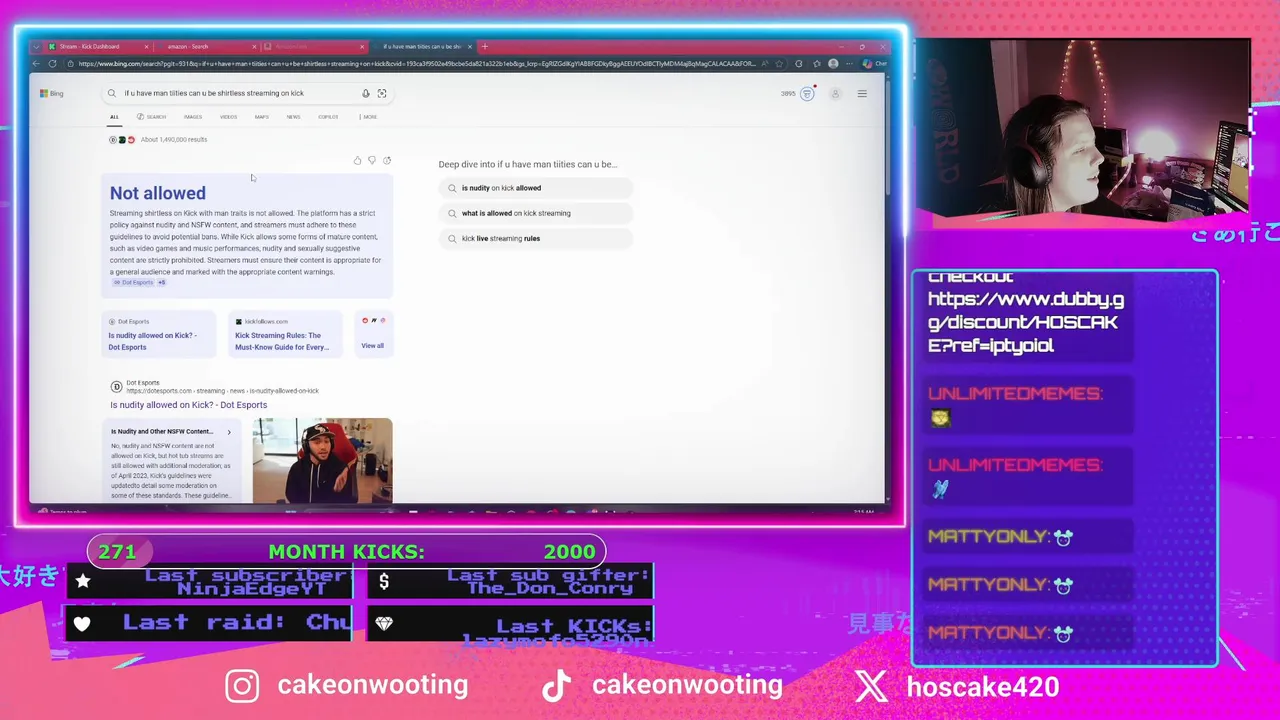Click 'kick live streaming rules' suggestion
This screenshot has height=720, width=1280.
coord(536,238)
